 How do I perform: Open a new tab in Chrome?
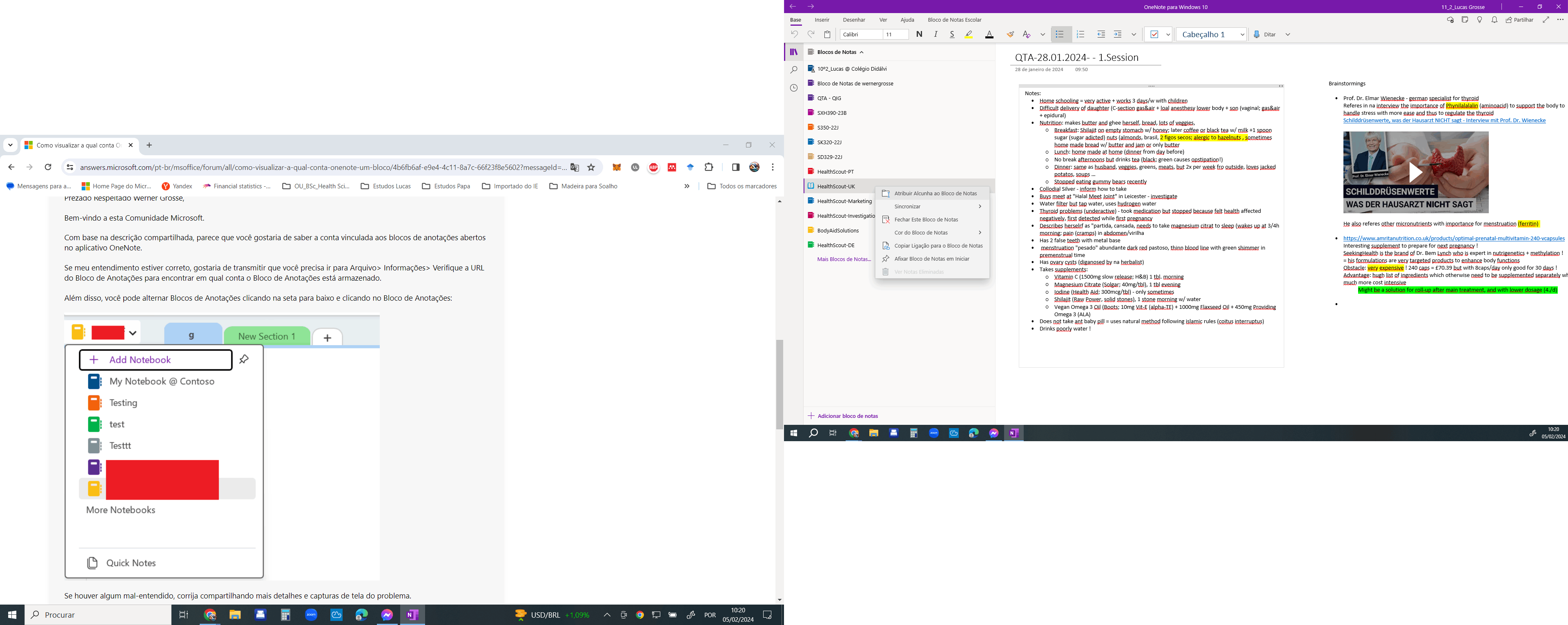[149, 145]
